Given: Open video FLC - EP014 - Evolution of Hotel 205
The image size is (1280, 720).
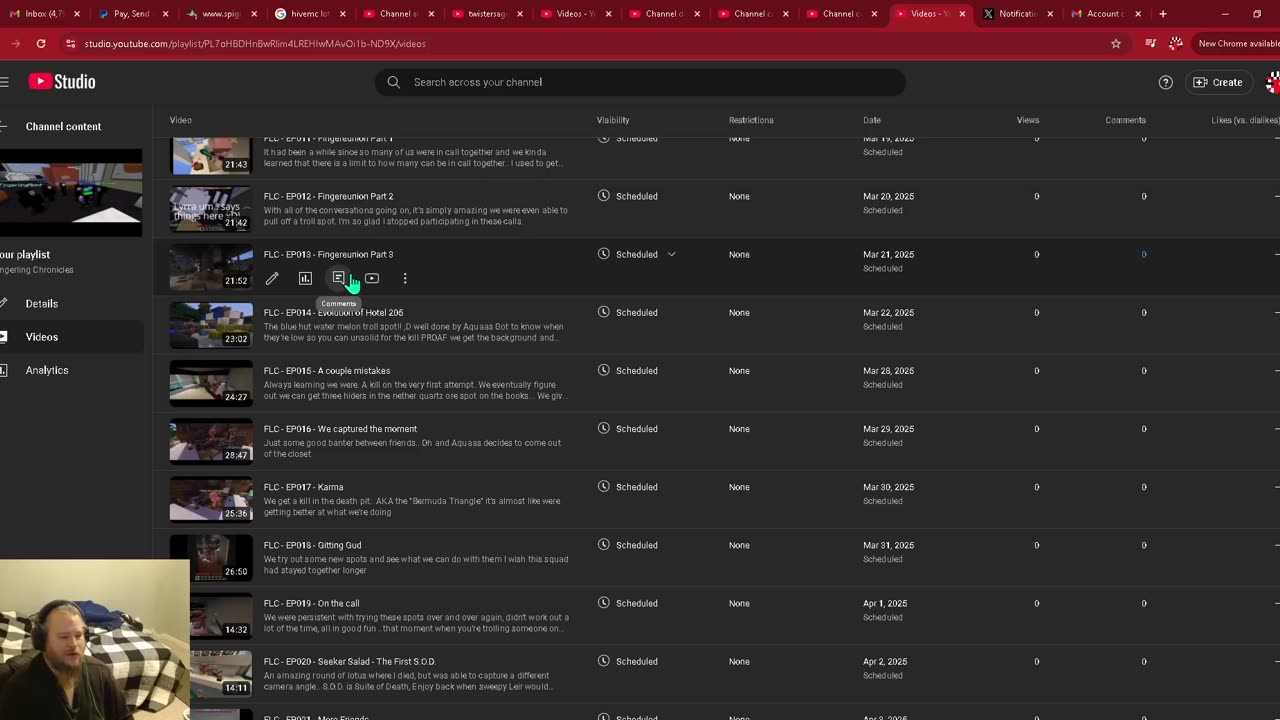Looking at the screenshot, I should pyautogui.click(x=333, y=312).
